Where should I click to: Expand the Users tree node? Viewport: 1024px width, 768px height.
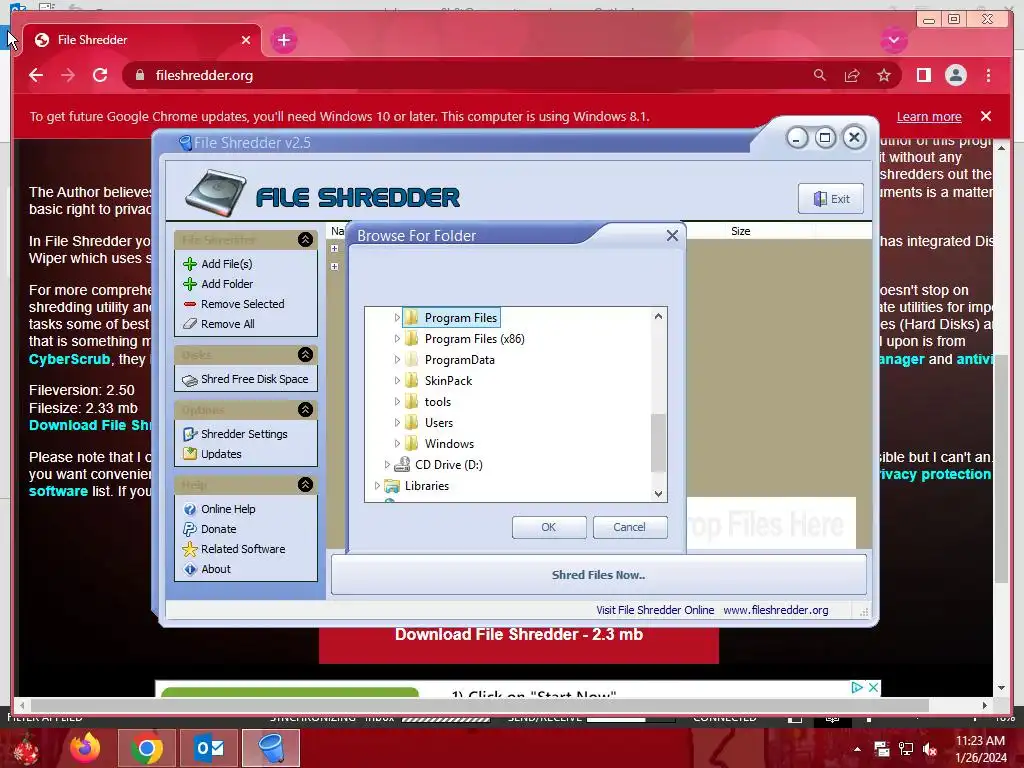[x=396, y=423]
